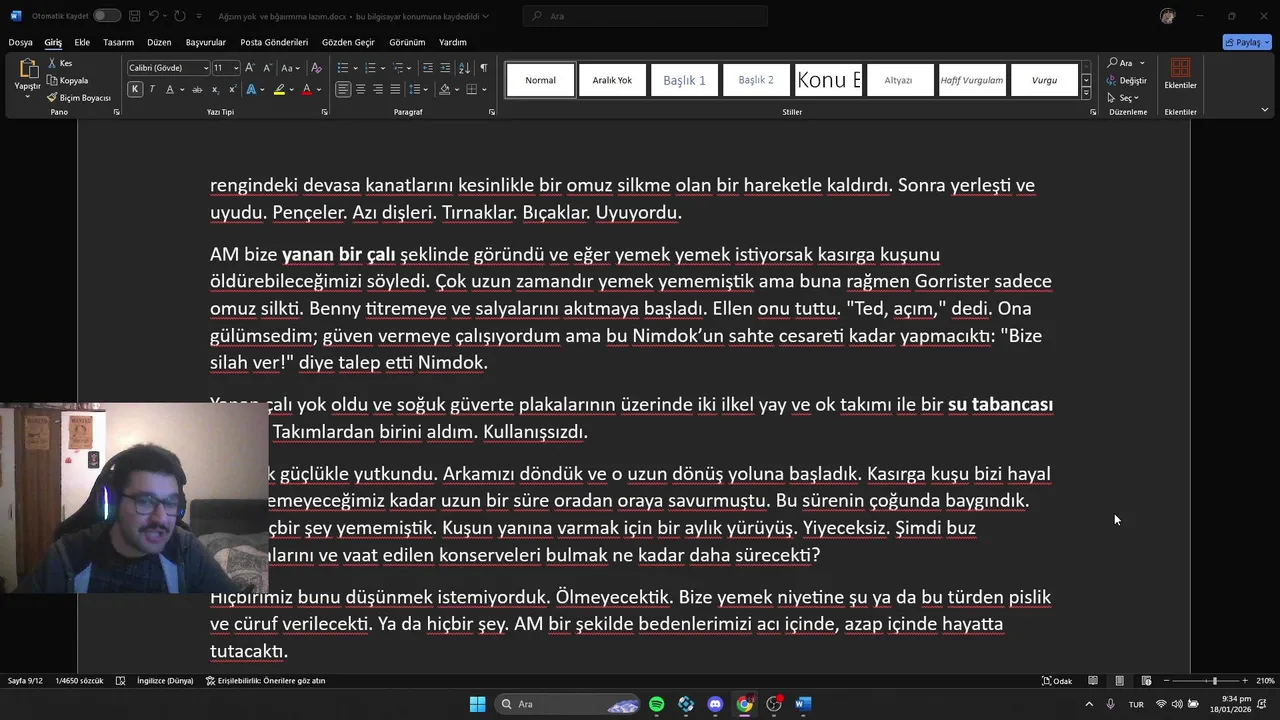
Task: Apply yellow text highlight color
Action: (280, 89)
